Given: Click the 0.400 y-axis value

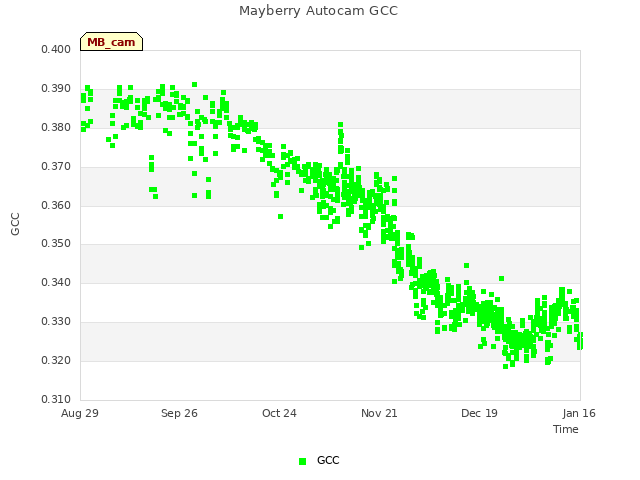Looking at the screenshot, I should pos(56,49).
